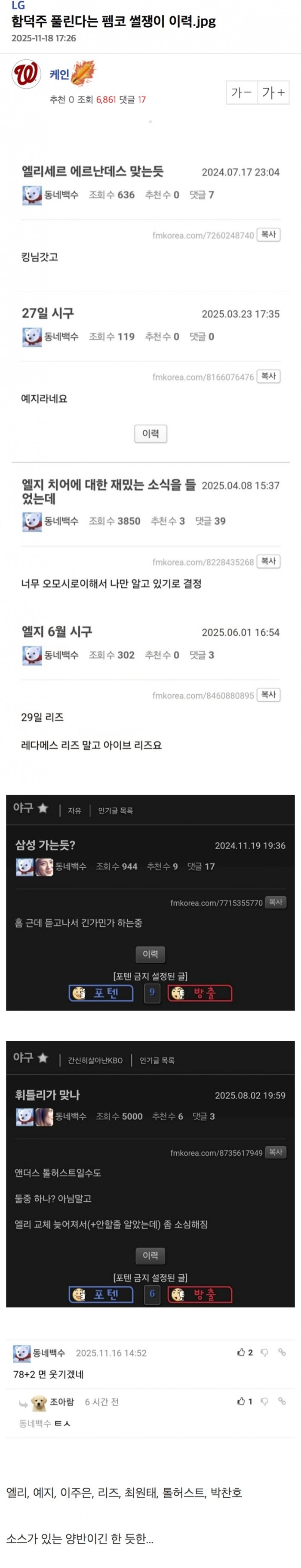
Task: Open 조아람's dog profile avatar
Action: pos(39,1402)
